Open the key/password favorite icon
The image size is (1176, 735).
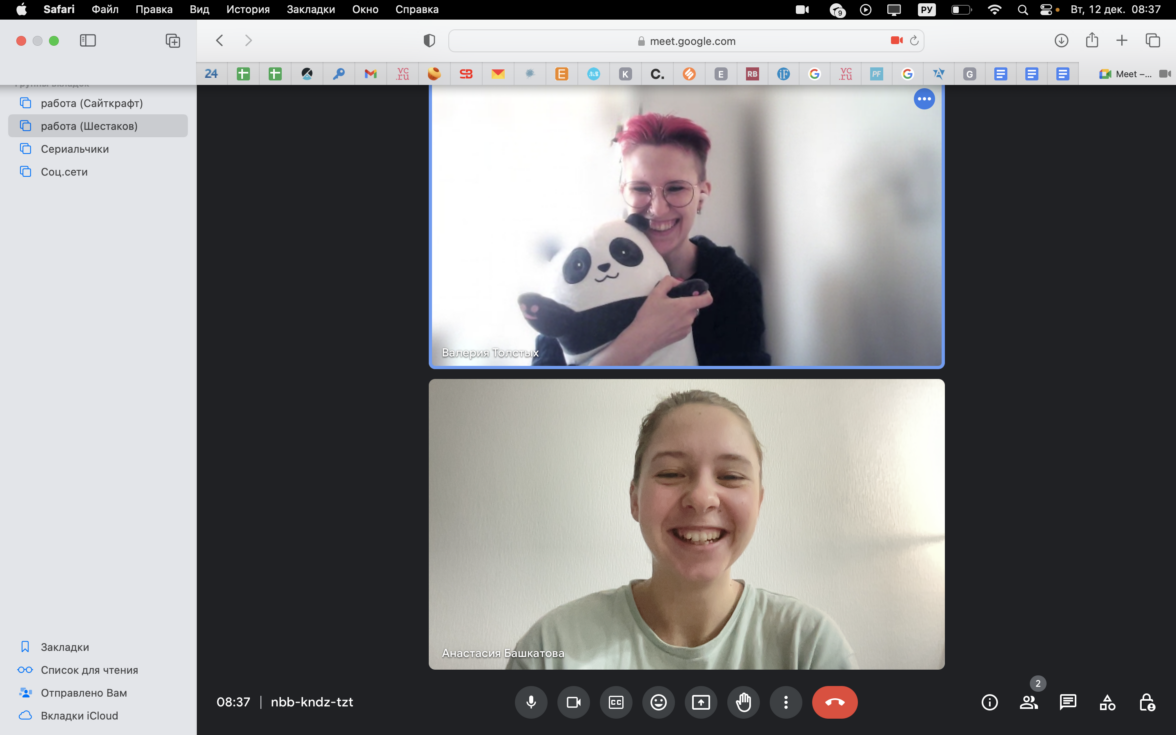point(339,74)
